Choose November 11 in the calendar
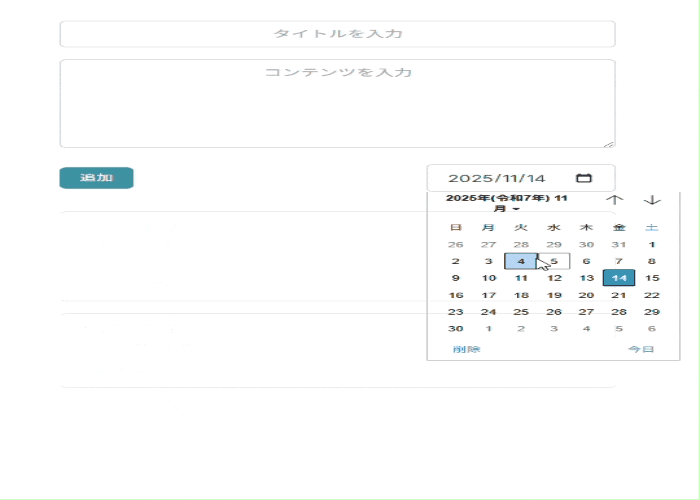 pyautogui.click(x=521, y=278)
